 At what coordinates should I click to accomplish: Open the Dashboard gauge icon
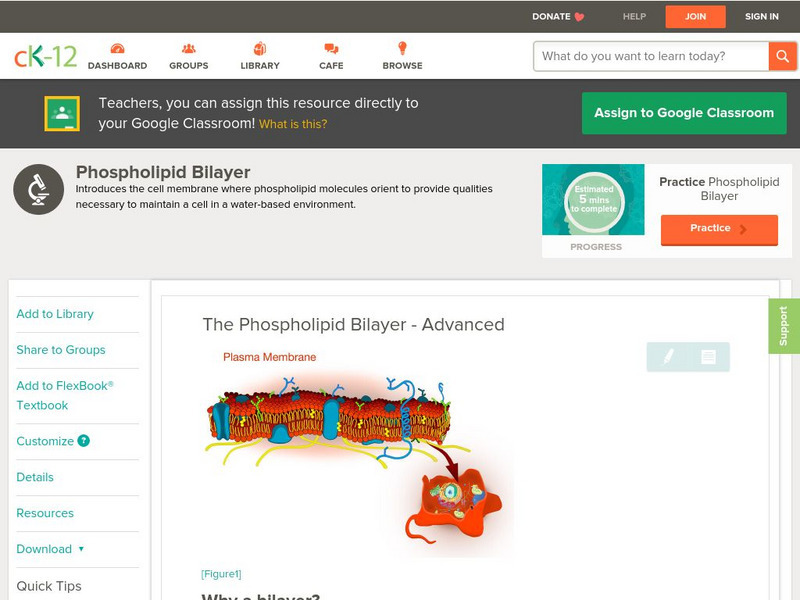117,48
